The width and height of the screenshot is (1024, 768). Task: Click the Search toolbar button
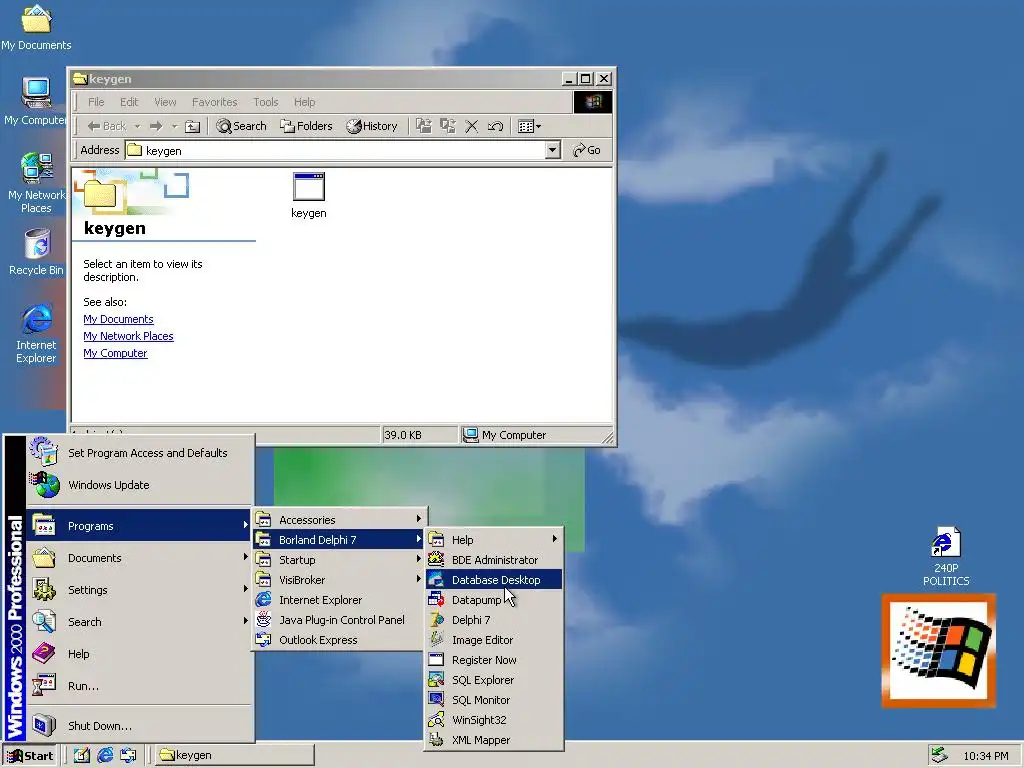pos(242,126)
